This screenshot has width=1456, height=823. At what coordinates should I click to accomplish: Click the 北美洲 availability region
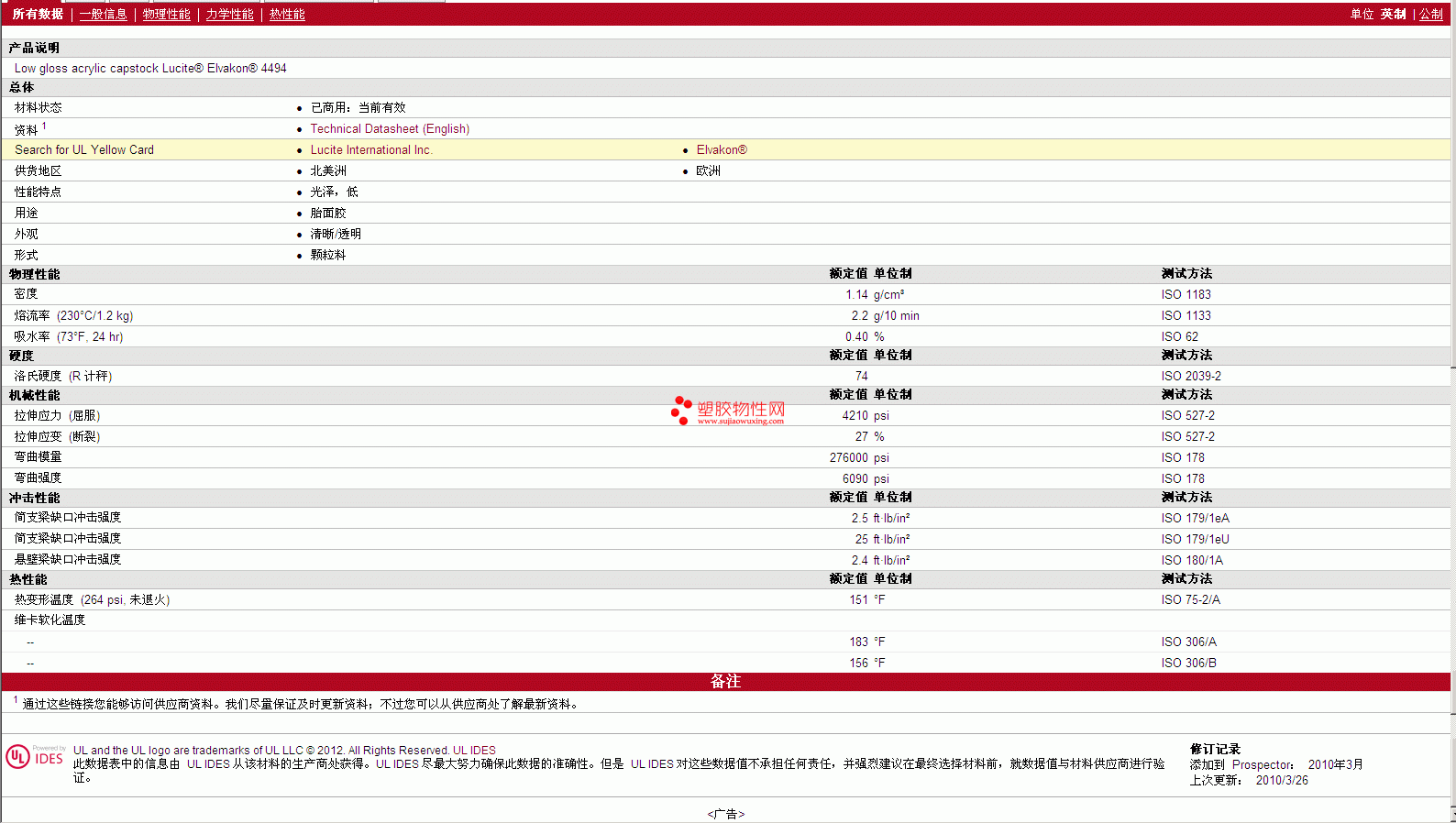[x=328, y=171]
